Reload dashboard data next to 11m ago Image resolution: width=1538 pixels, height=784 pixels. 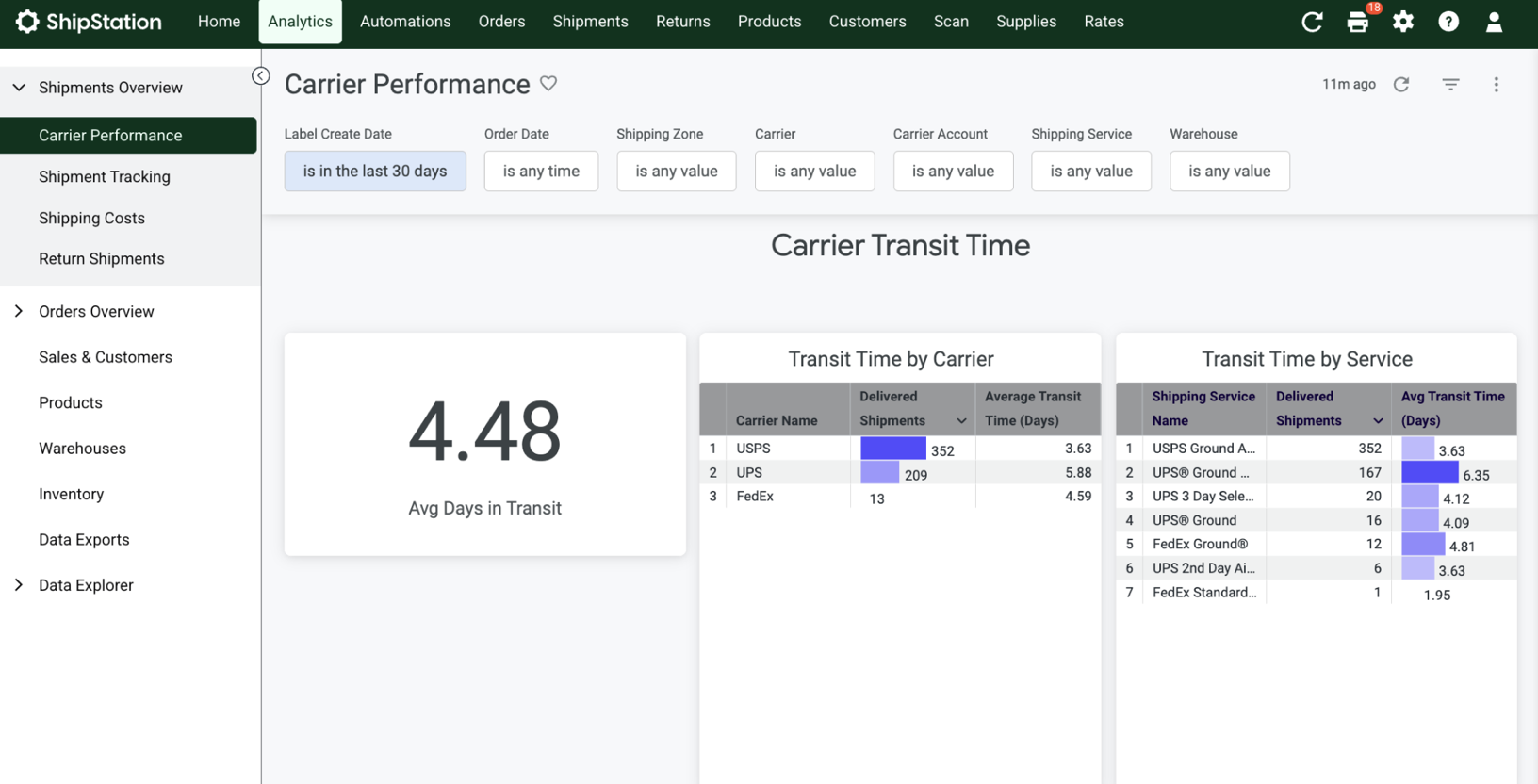1401,84
